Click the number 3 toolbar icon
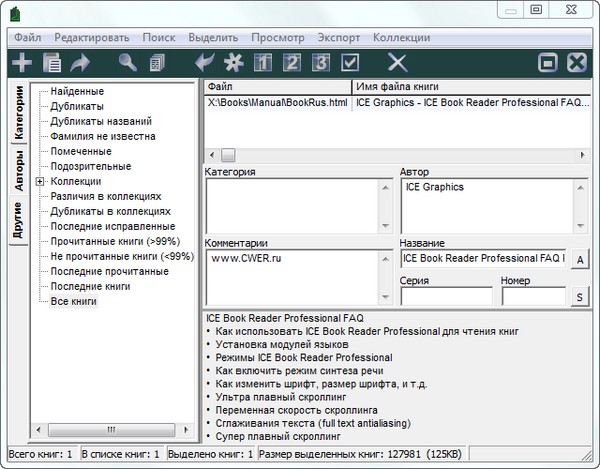The image size is (600, 469). pos(321,63)
